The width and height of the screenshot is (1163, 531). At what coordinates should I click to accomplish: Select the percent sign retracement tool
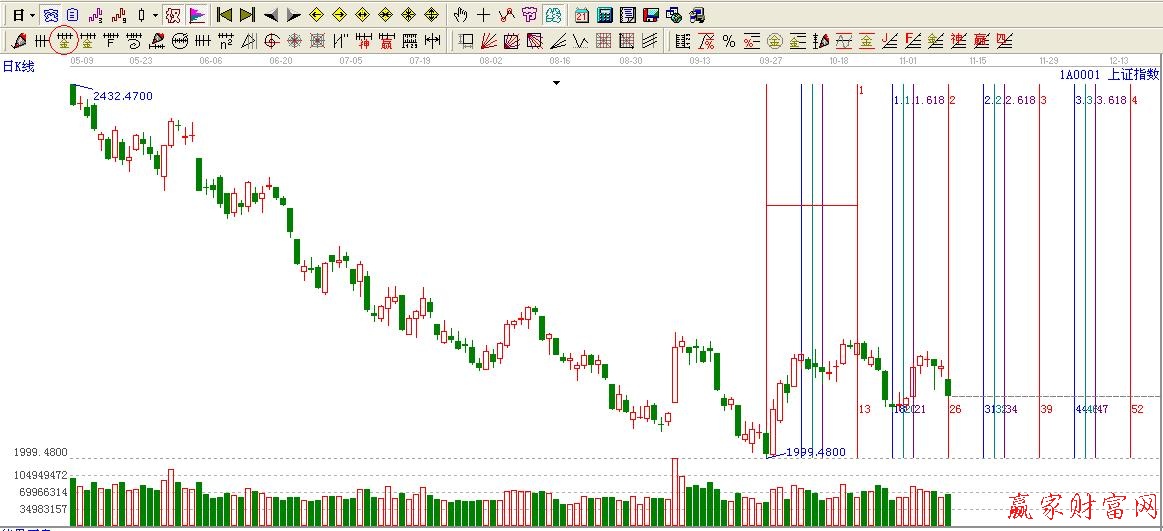[729, 41]
